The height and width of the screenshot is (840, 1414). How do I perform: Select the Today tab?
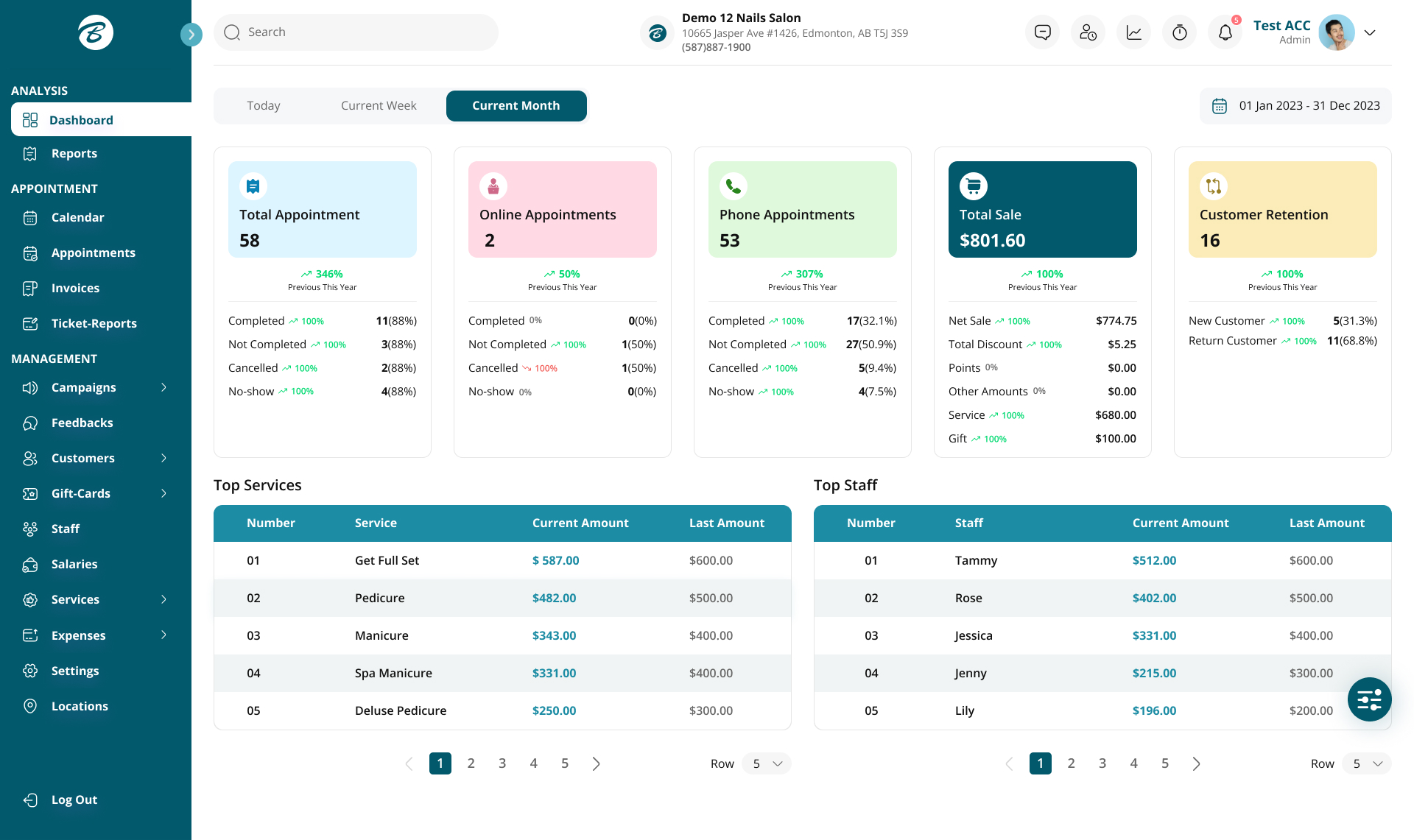pos(263,105)
